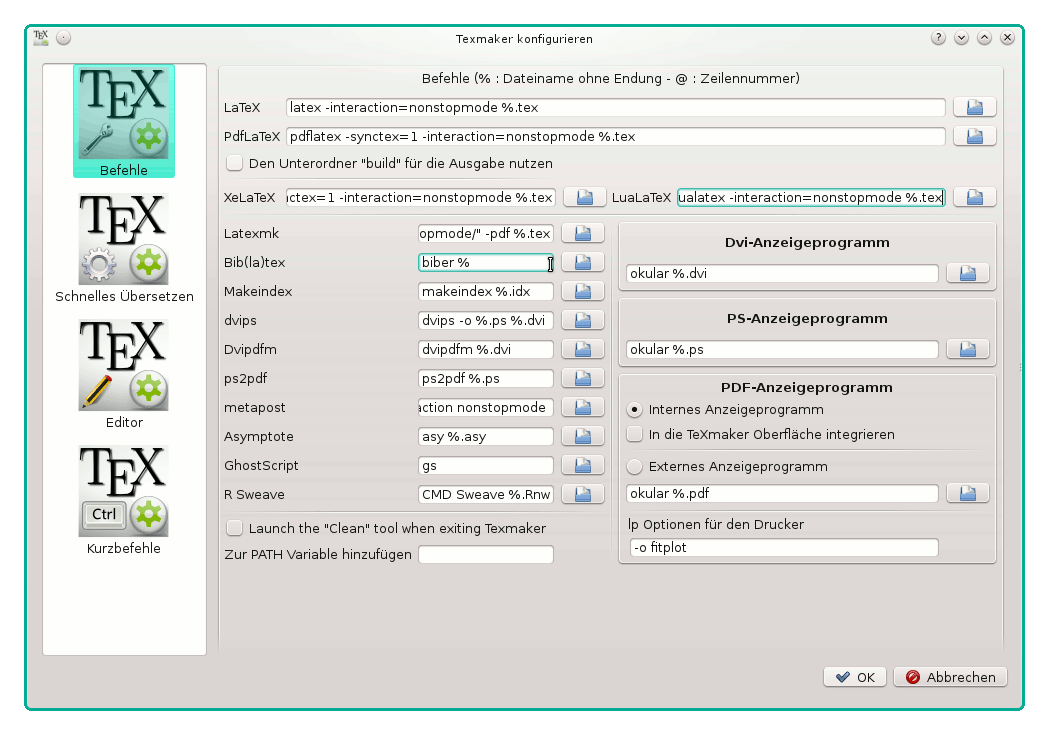Viewport: 1049px width, 735px height.
Task: Click the lp Optionen printer field
Action: click(783, 548)
